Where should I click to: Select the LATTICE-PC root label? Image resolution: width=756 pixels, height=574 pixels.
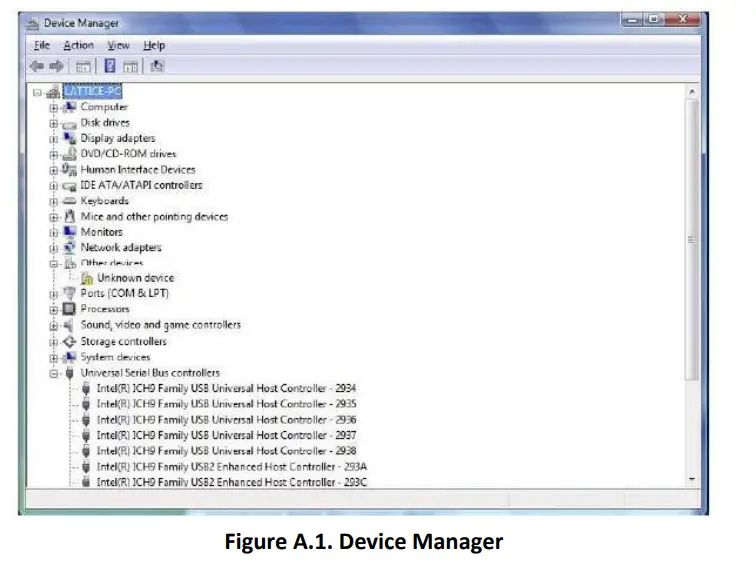[92, 91]
